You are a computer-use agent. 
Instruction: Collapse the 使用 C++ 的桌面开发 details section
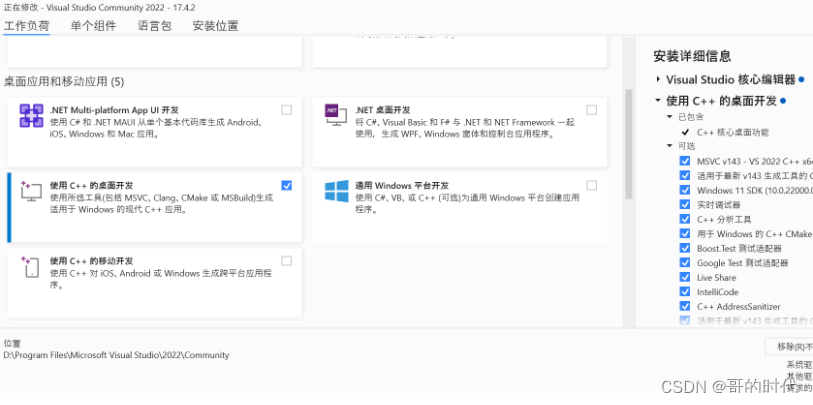[x=657, y=101]
